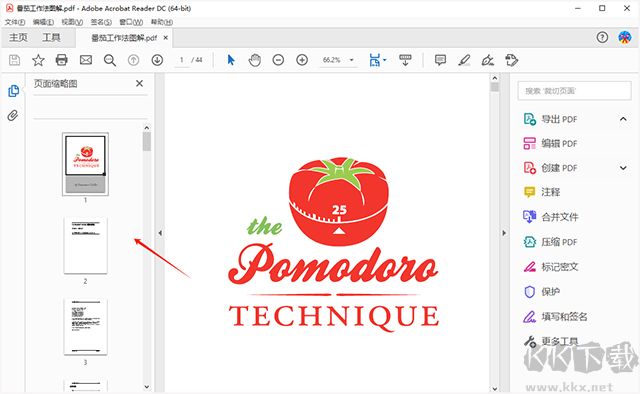Send file by email envelope icon
640x394 pixels.
86,60
